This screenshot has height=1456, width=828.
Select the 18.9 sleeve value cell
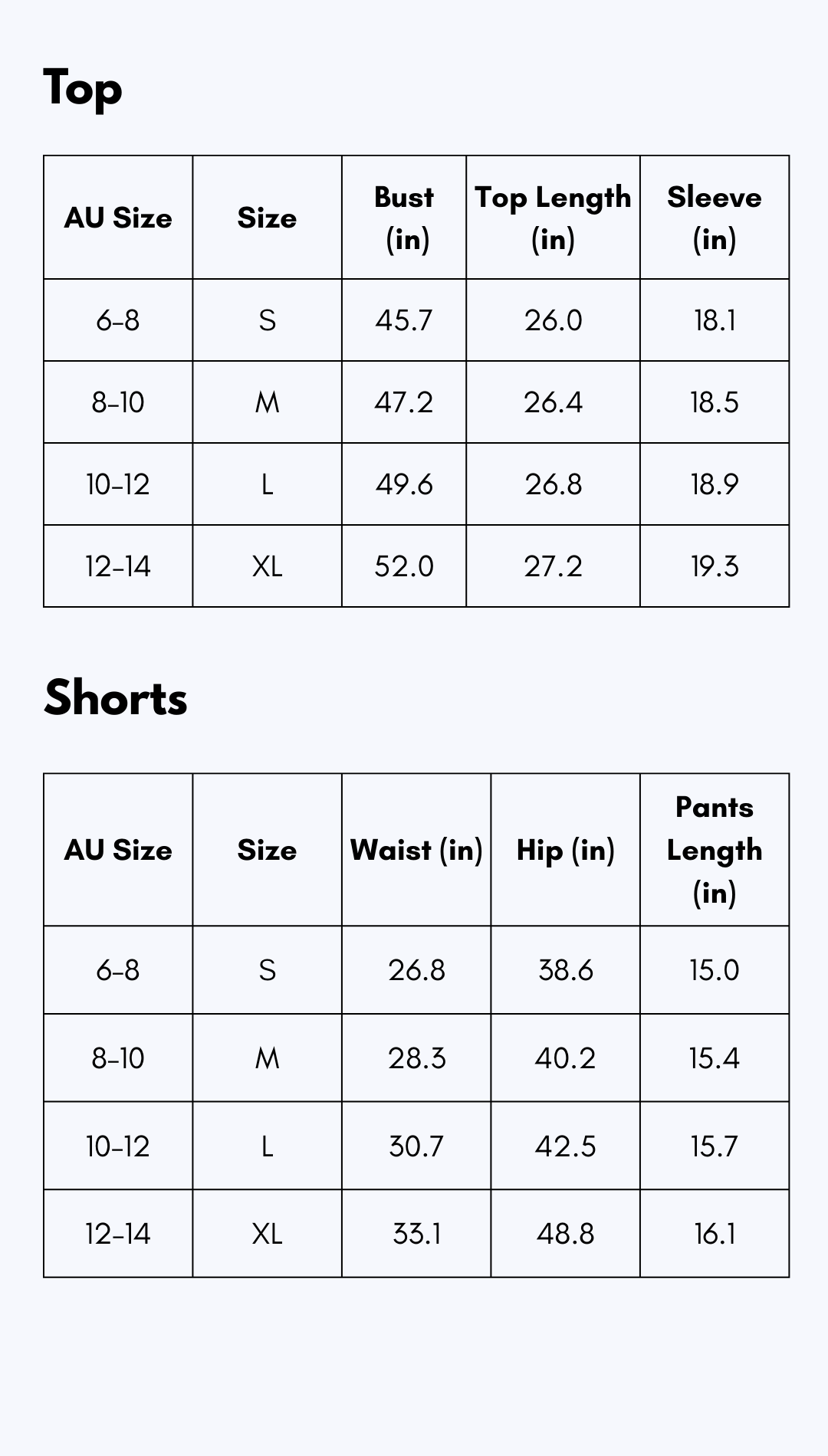[x=715, y=484]
